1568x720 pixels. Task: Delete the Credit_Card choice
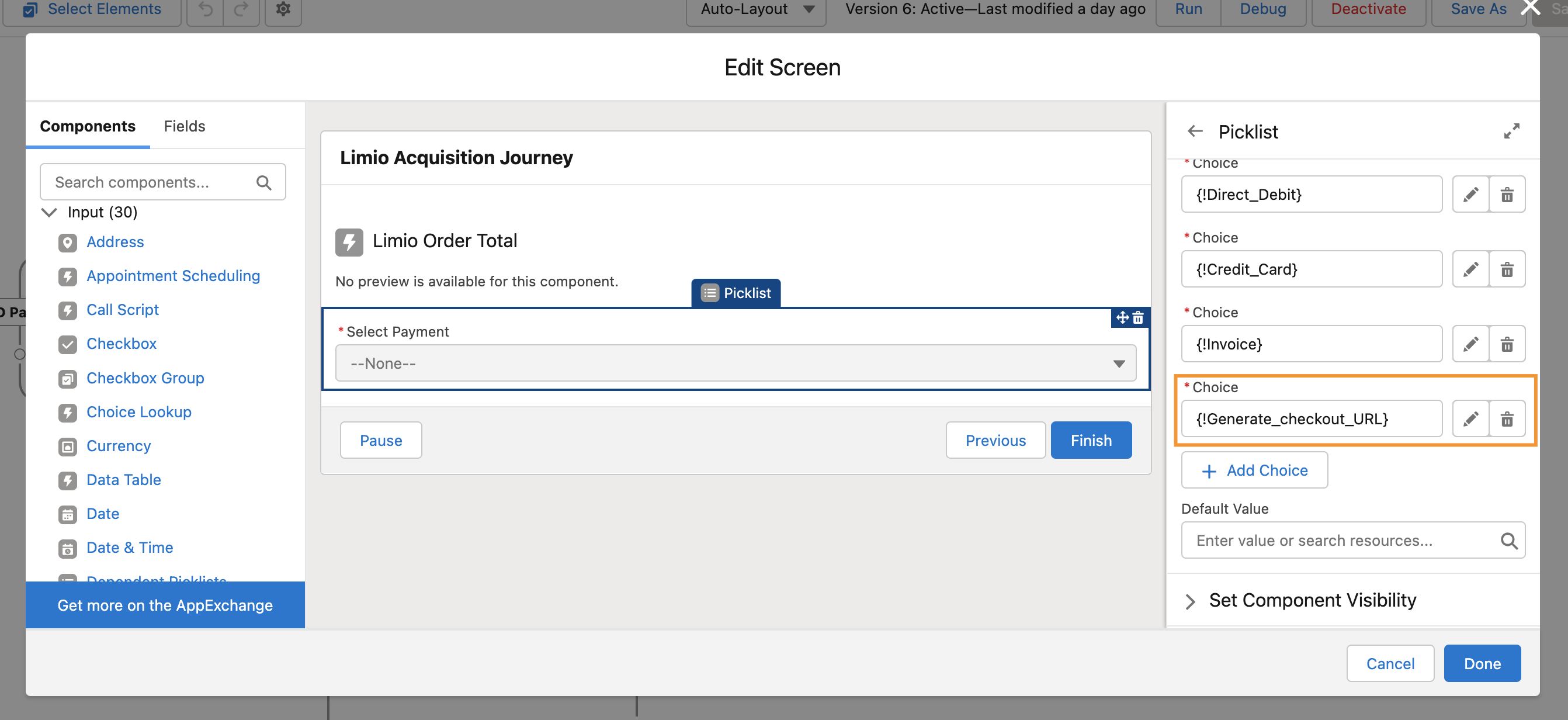coord(1507,269)
